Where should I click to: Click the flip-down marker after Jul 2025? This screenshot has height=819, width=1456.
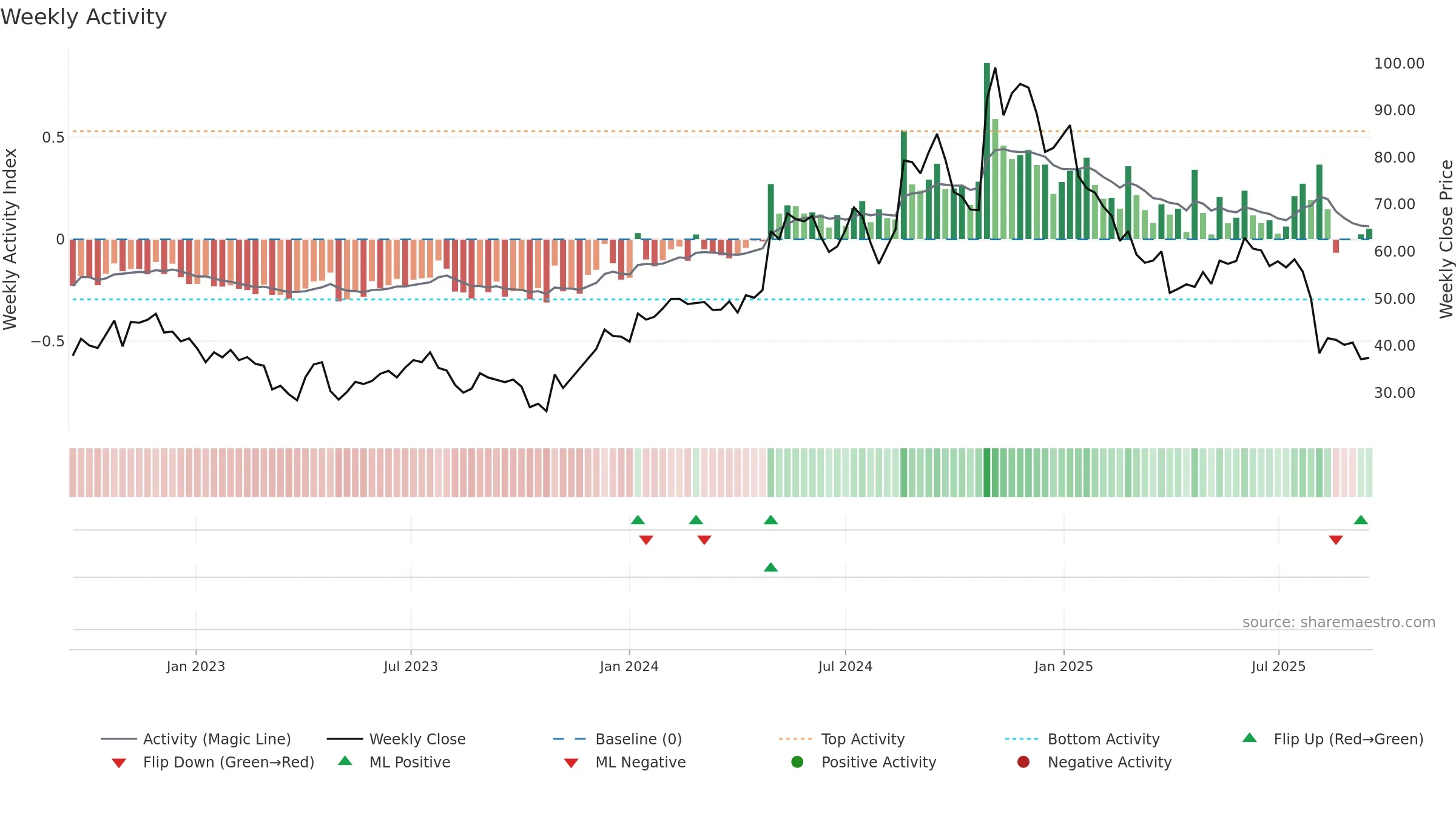1336,540
